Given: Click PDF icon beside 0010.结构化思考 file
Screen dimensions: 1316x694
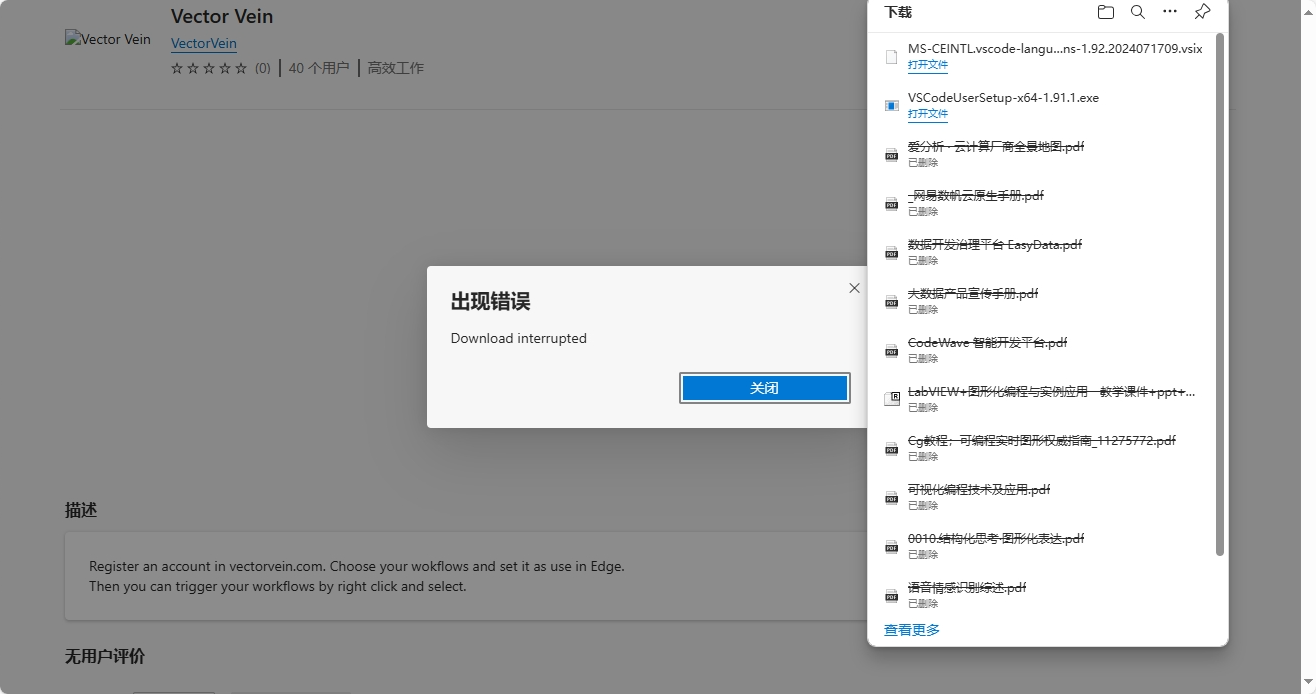Looking at the screenshot, I should pos(891,546).
